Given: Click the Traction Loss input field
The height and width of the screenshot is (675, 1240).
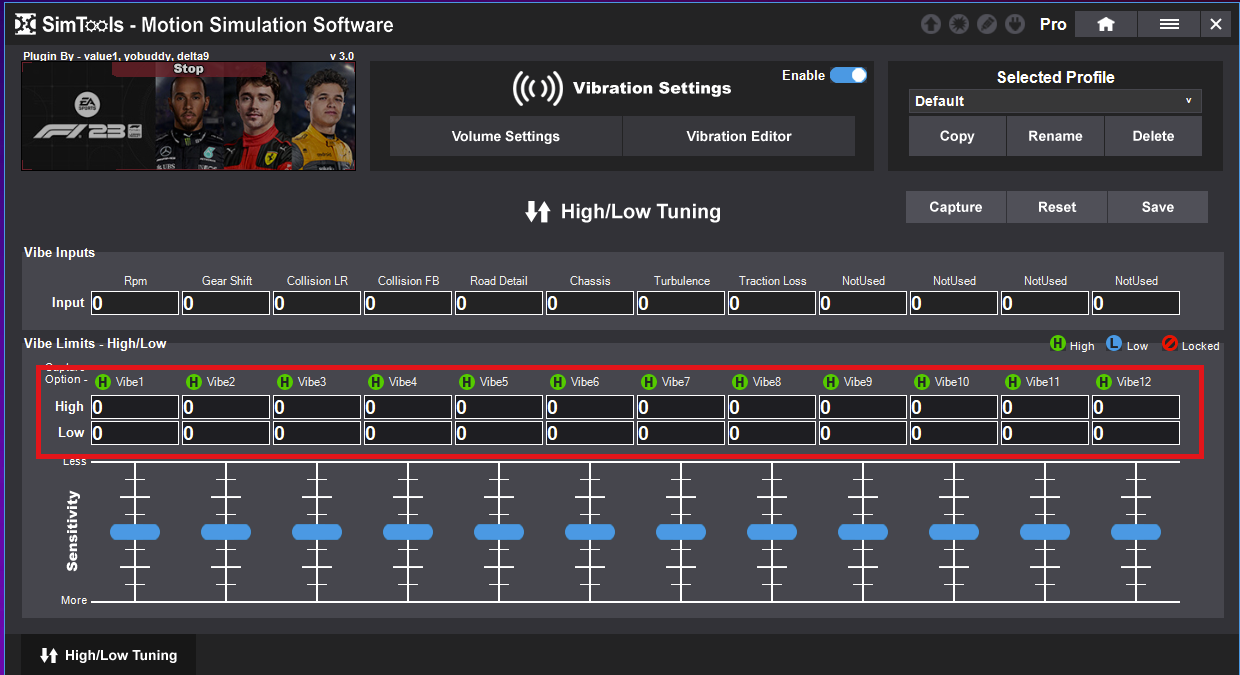Looking at the screenshot, I should click(772, 303).
